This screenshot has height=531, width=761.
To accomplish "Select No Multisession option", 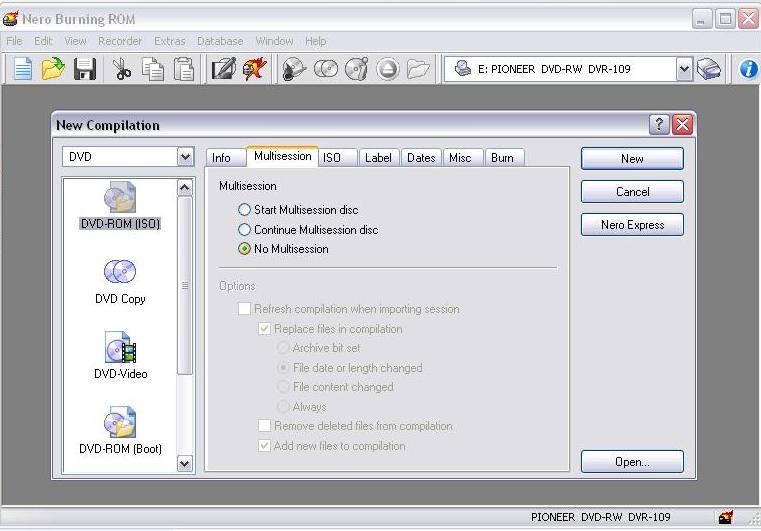I will 283,249.
